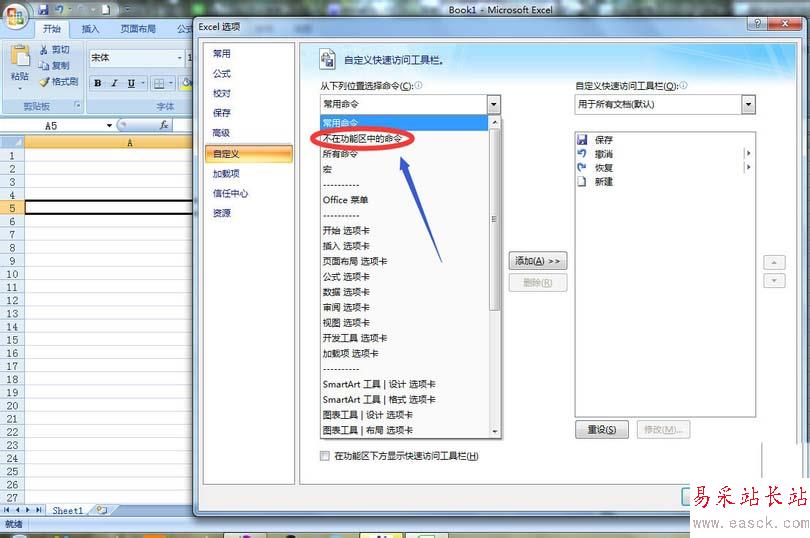The height and width of the screenshot is (538, 810).
Task: Click the customize toolbar header icon
Action: (x=328, y=59)
